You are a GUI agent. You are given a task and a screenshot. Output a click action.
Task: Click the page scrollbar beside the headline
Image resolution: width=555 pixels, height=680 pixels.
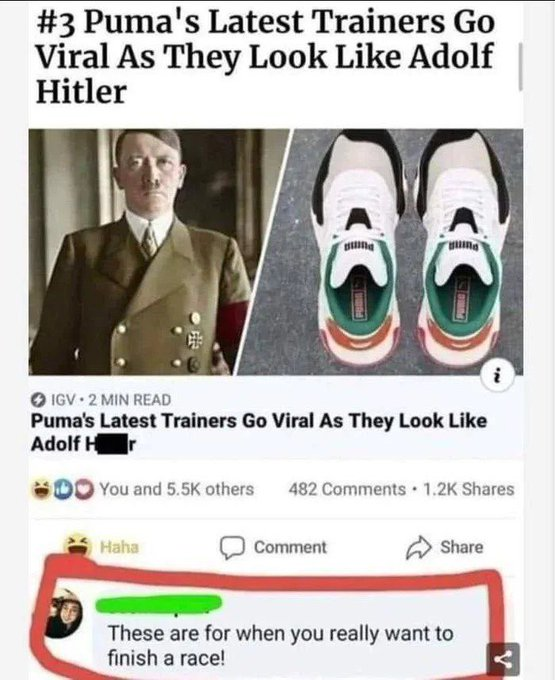click(x=520, y=66)
